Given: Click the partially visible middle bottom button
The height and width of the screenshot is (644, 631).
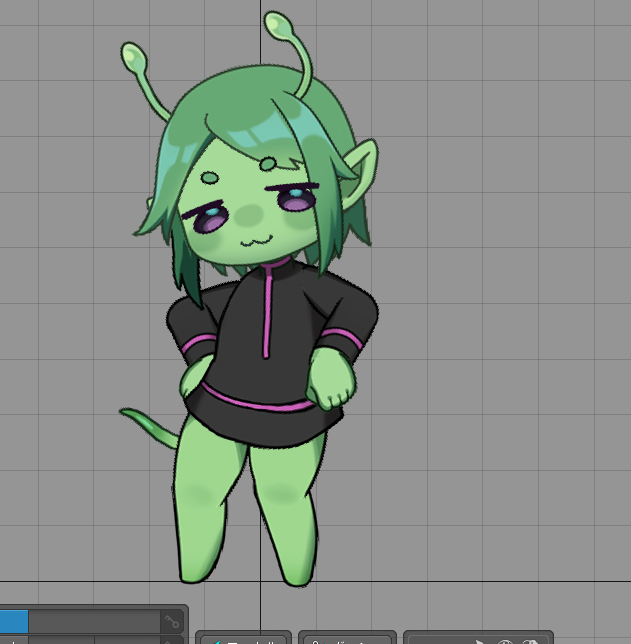Looking at the screenshot, I should pyautogui.click(x=346, y=638).
